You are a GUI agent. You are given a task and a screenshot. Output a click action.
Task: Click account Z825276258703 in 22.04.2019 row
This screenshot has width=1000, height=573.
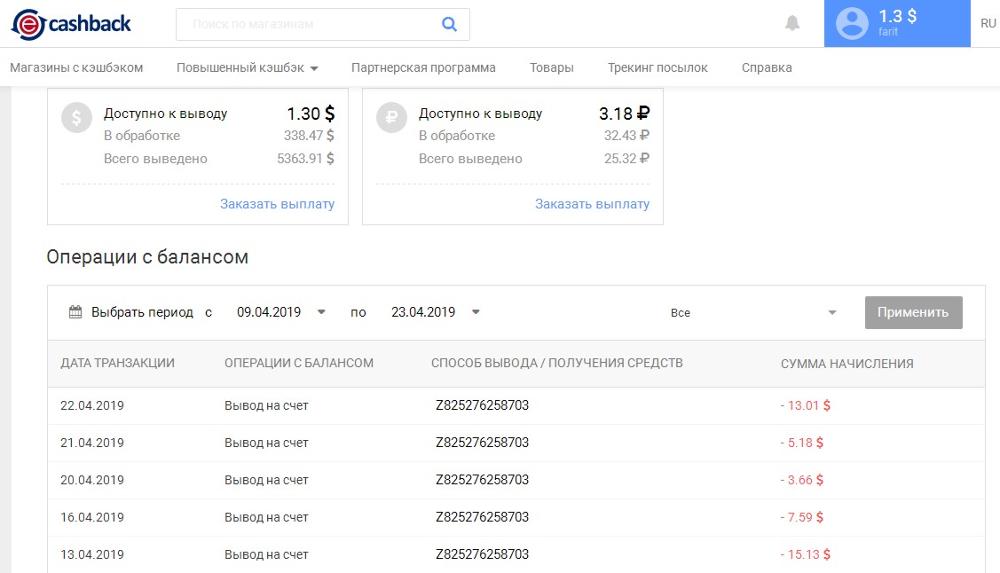pos(482,406)
